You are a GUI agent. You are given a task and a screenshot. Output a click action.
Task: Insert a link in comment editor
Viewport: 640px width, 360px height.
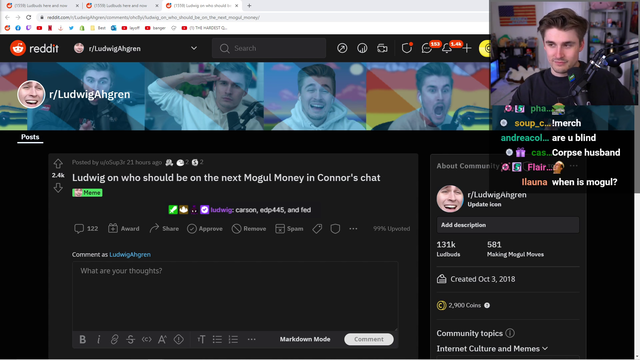click(x=114, y=339)
